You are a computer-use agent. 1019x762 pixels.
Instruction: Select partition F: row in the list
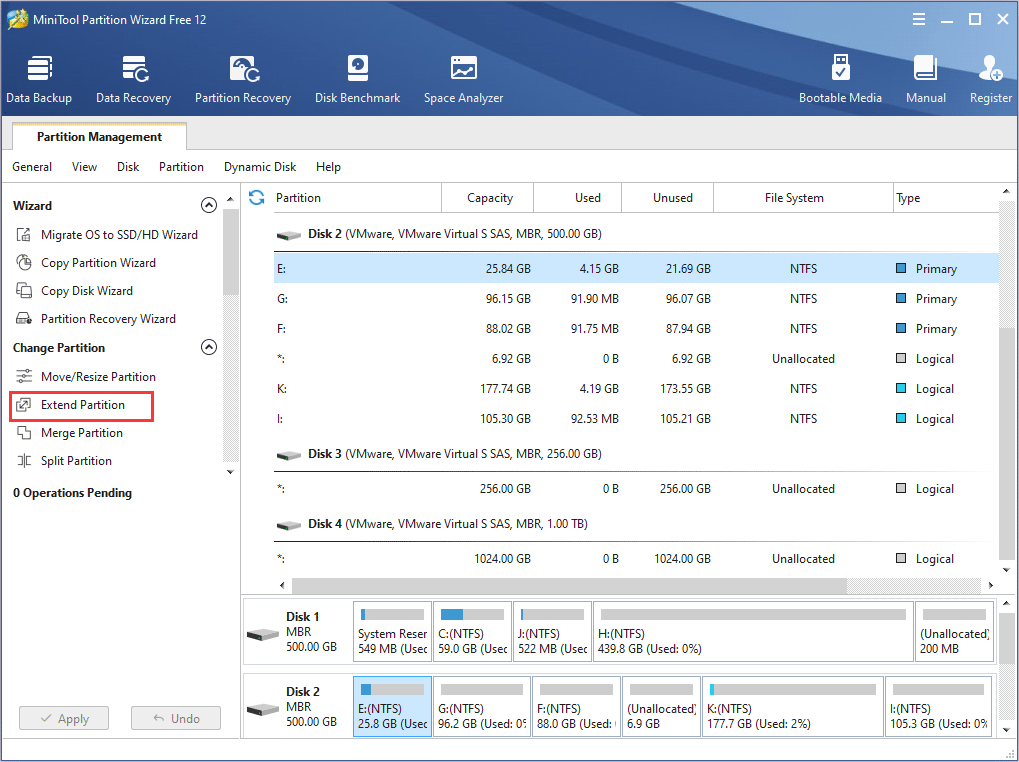(x=636, y=329)
